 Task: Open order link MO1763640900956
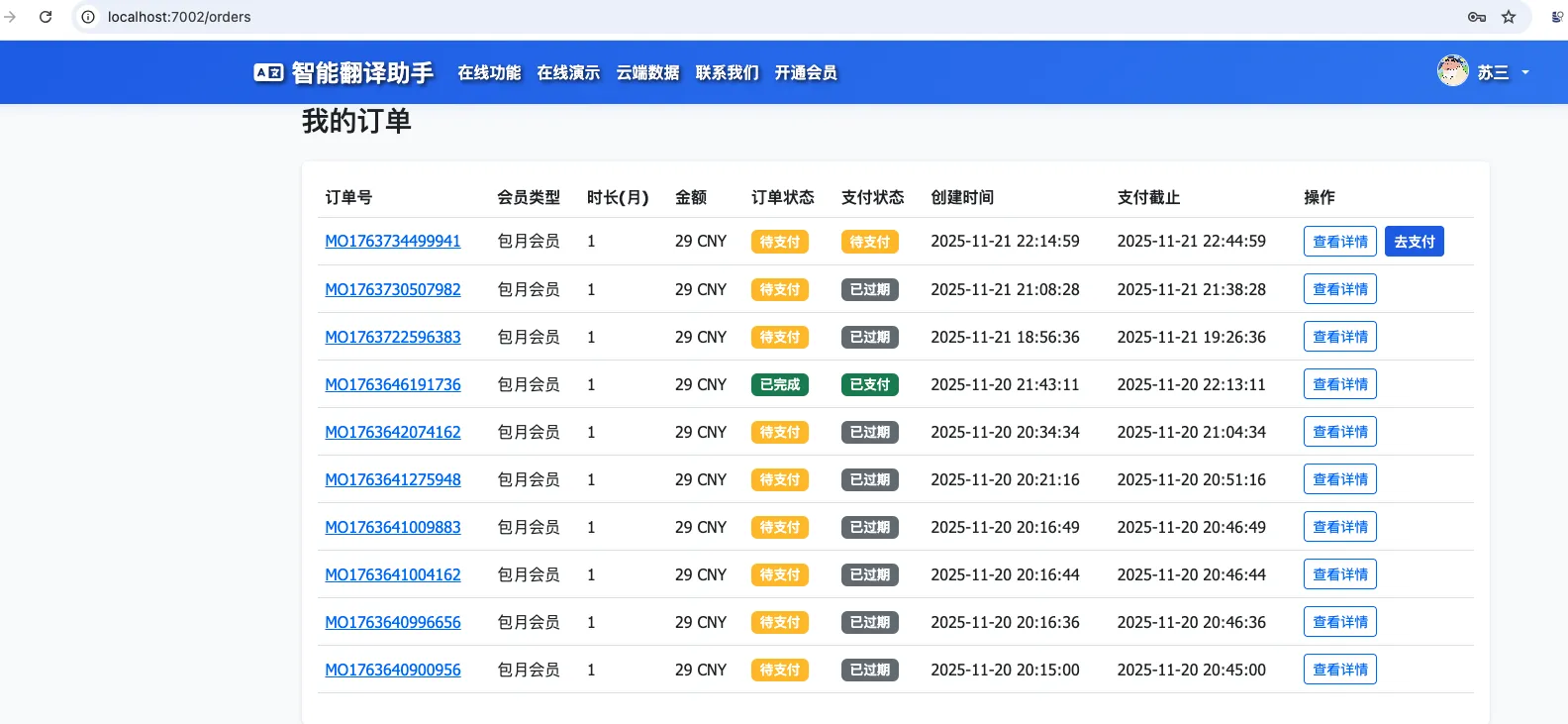click(393, 670)
